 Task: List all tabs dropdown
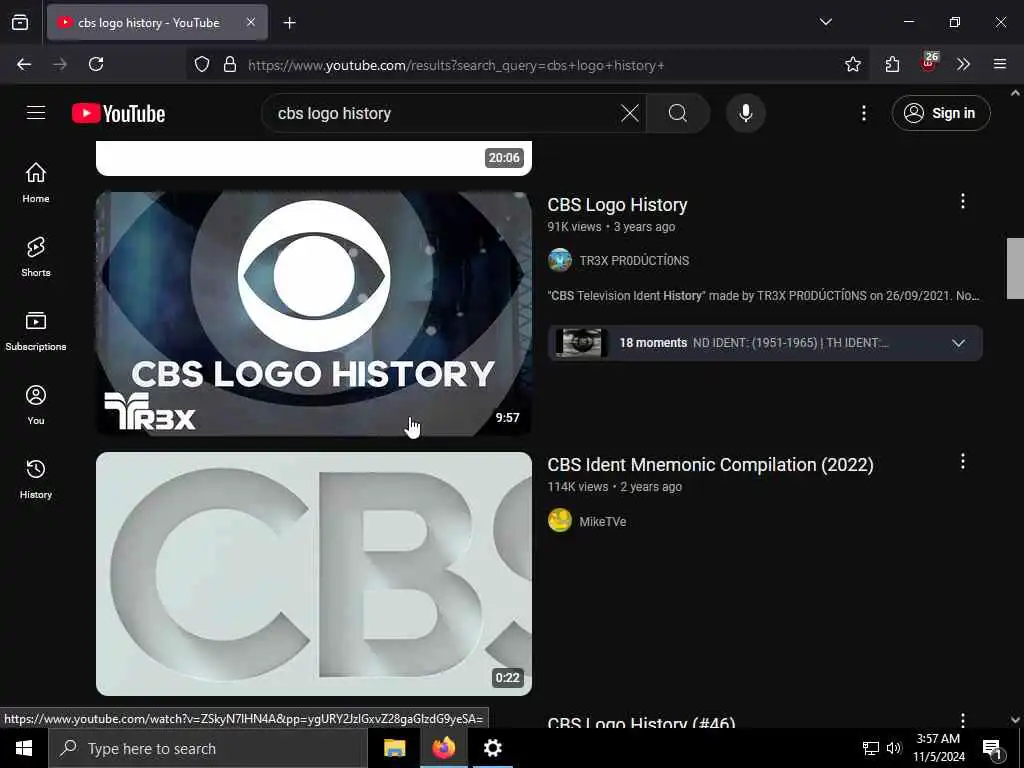click(x=825, y=22)
